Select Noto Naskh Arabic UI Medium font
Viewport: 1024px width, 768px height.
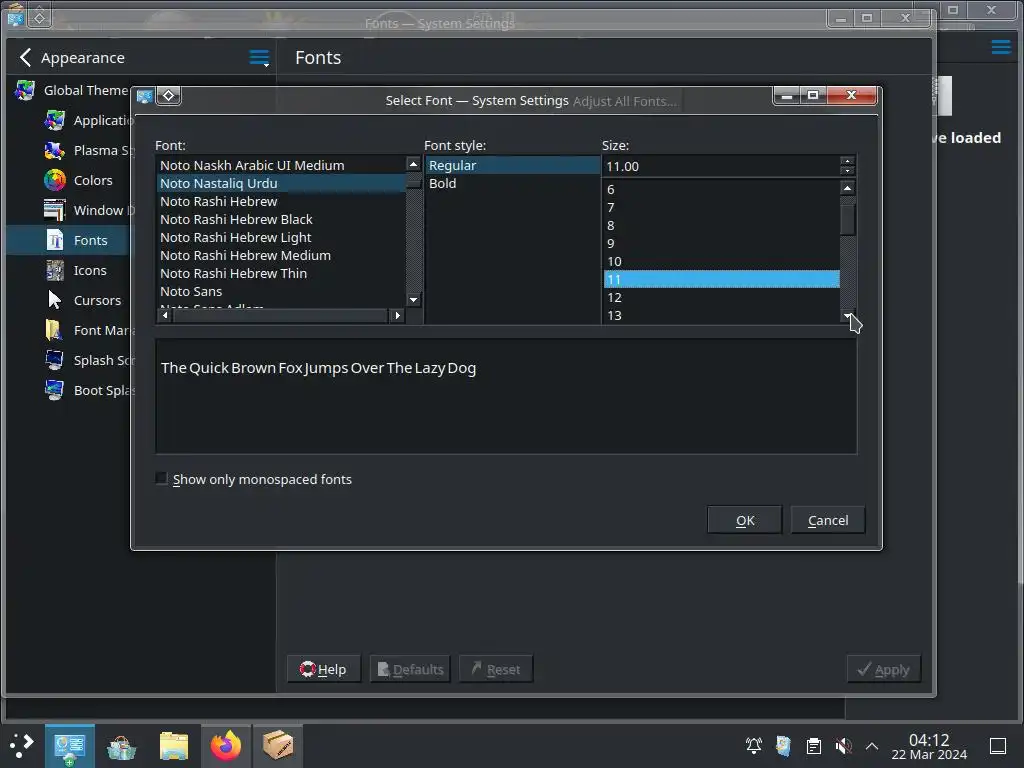click(x=281, y=165)
